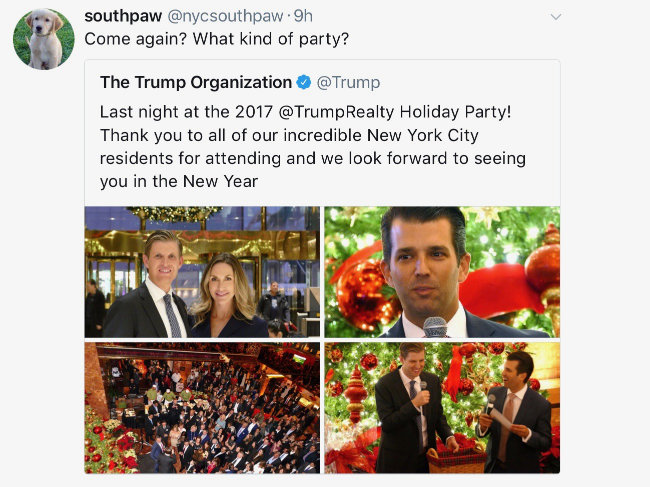The width and height of the screenshot is (650, 487).
Task: Click the 'Holiday Party!' words in quoted tweet
Action: pyautogui.click(x=456, y=112)
